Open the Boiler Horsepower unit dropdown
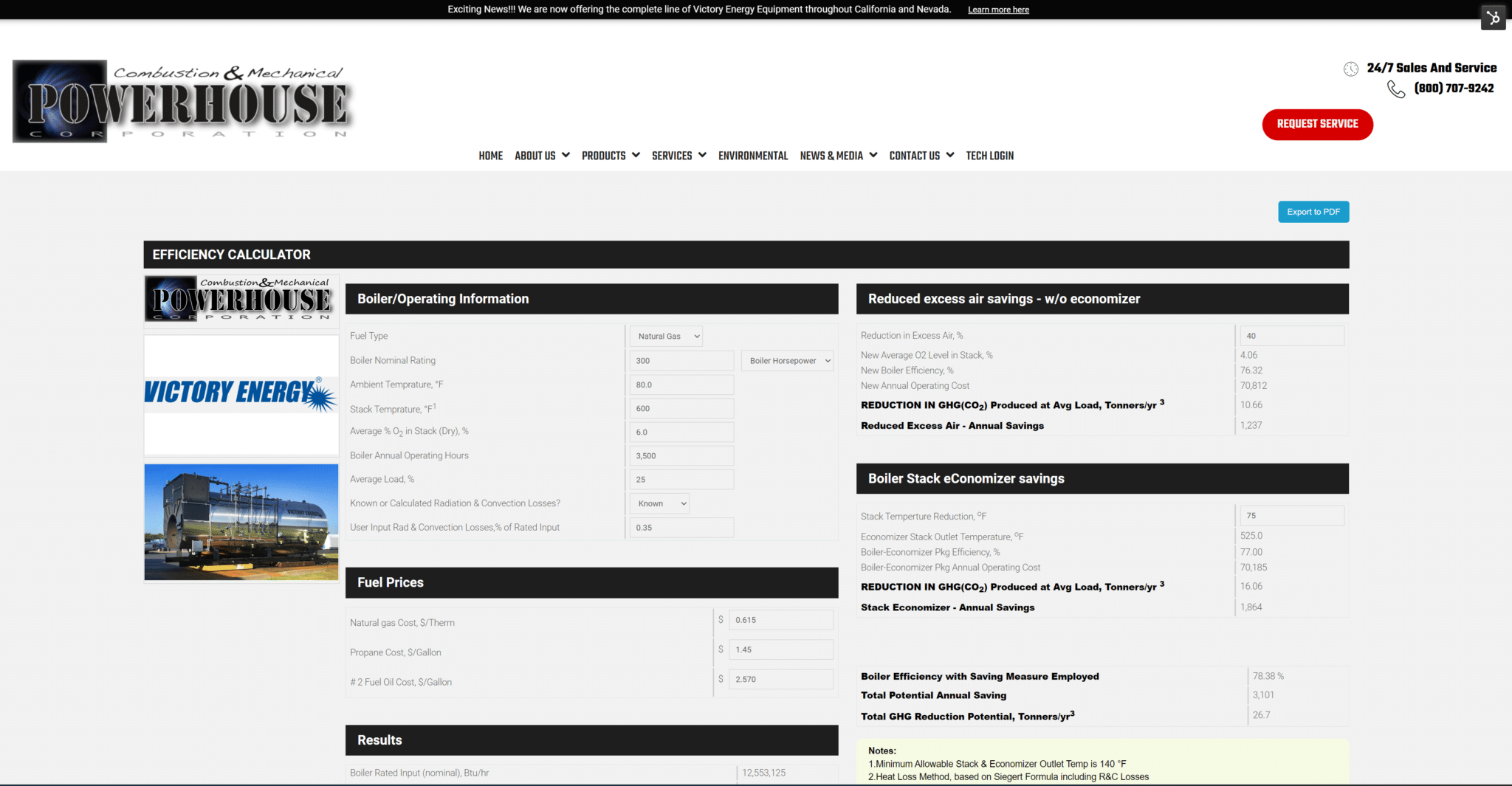 click(x=787, y=361)
